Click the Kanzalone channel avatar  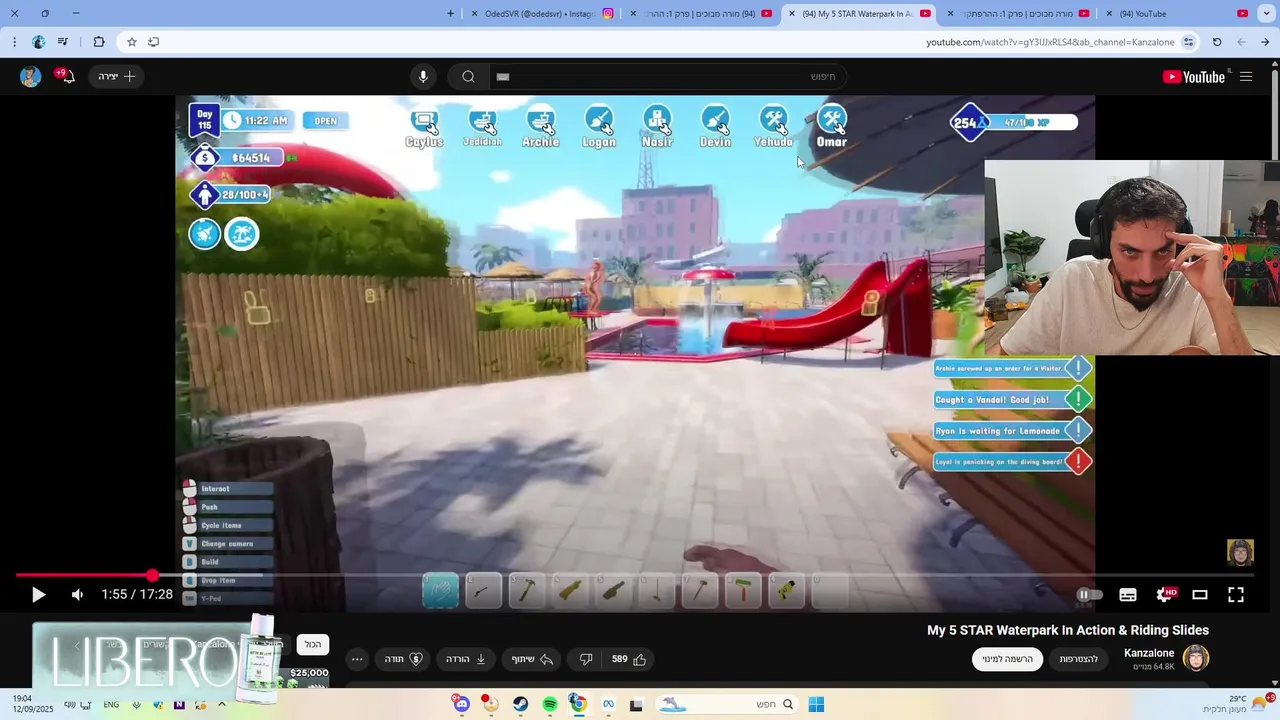(1196, 658)
